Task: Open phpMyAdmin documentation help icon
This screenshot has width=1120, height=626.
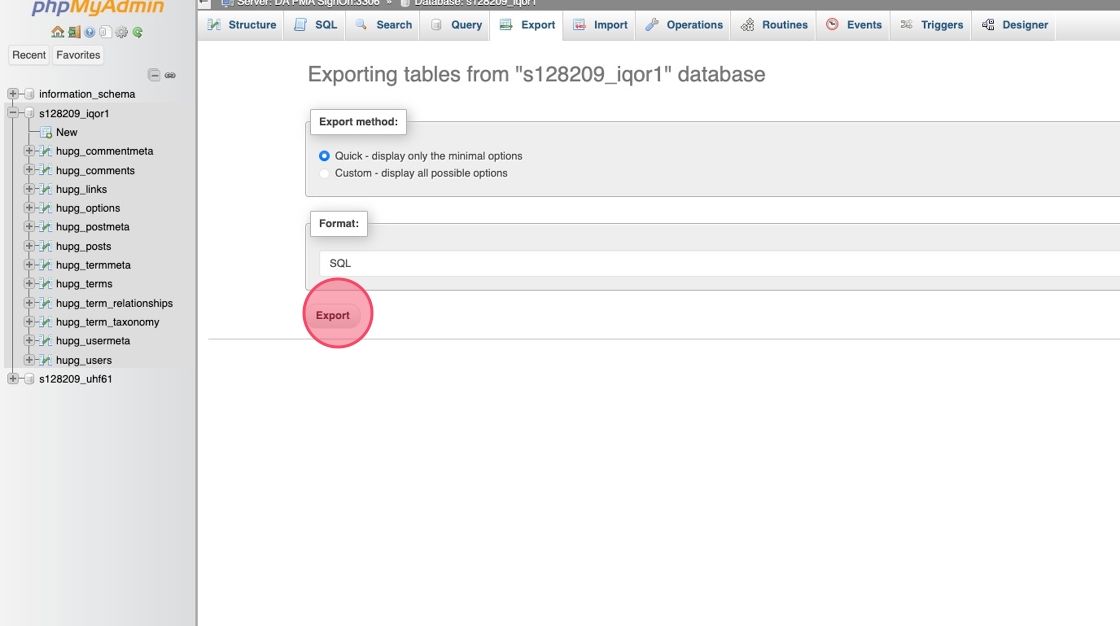Action: tap(89, 32)
